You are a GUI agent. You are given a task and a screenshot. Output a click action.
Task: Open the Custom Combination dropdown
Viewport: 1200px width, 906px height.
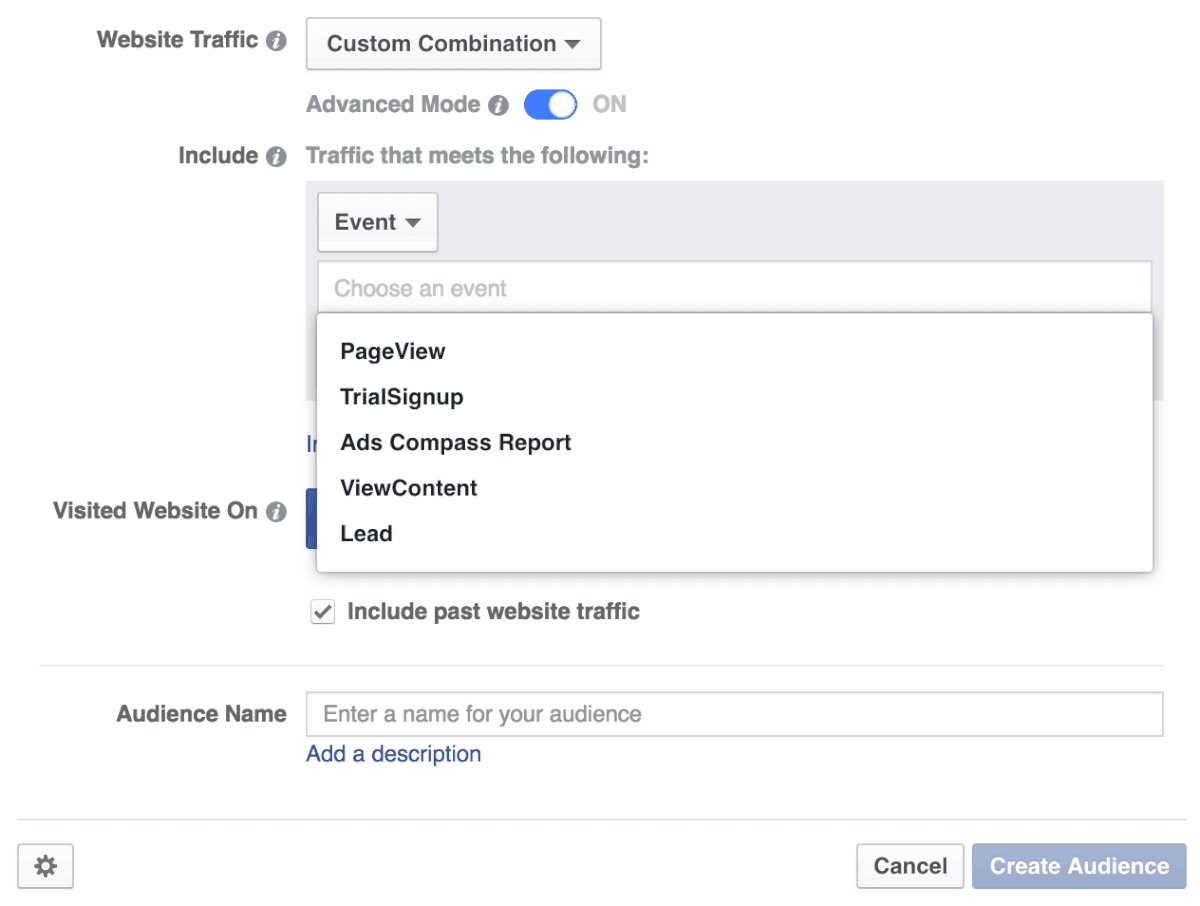point(453,44)
